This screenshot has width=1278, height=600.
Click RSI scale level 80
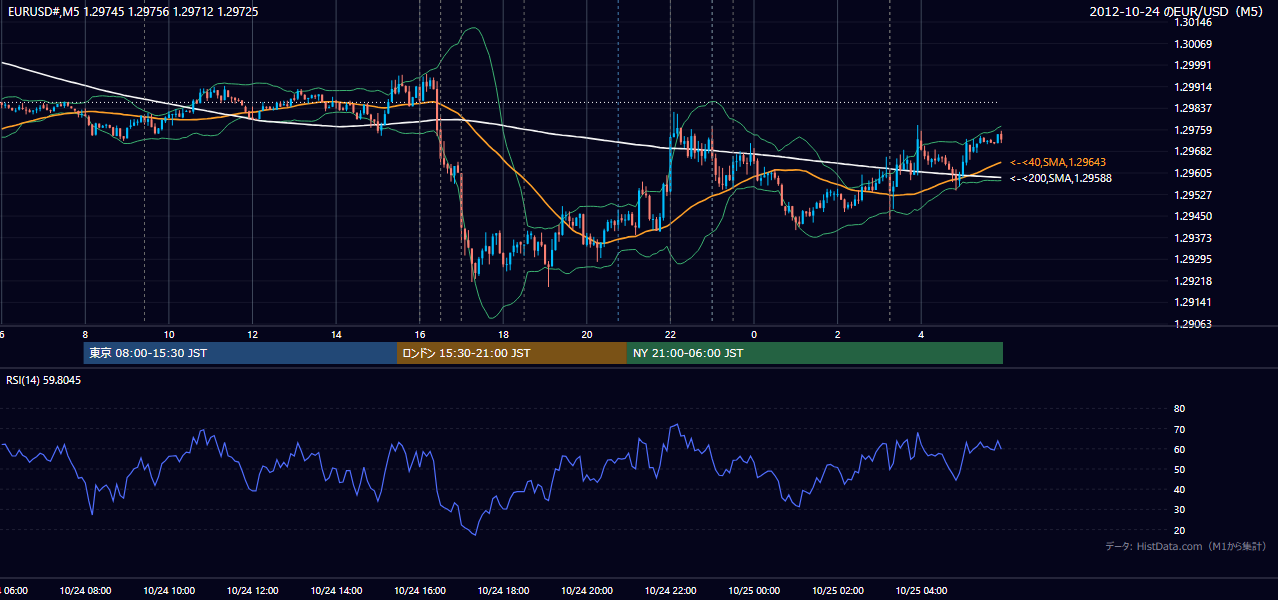point(1179,409)
